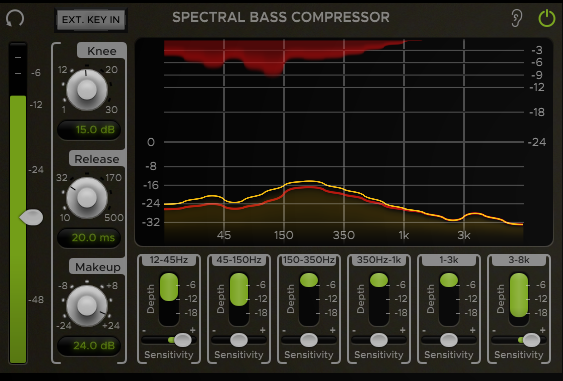This screenshot has height=381, width=563.
Task: Select the 20.0 ms release value field
Action: coord(89,238)
